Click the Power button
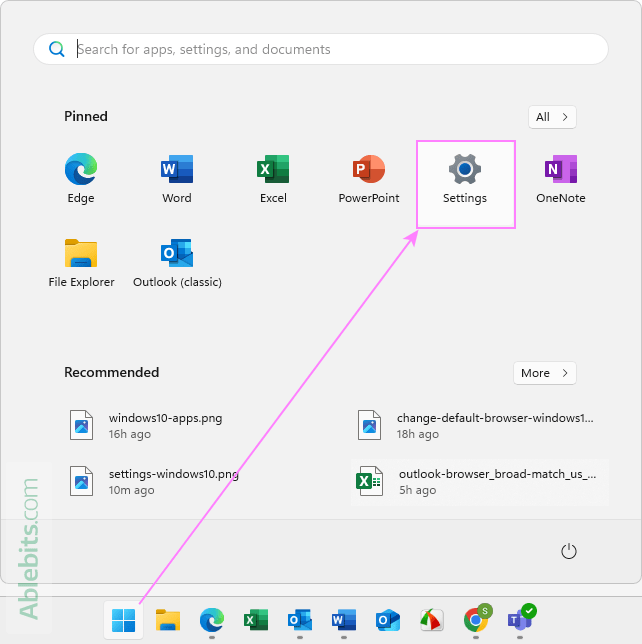Image resolution: width=642 pixels, height=644 pixels. click(569, 551)
